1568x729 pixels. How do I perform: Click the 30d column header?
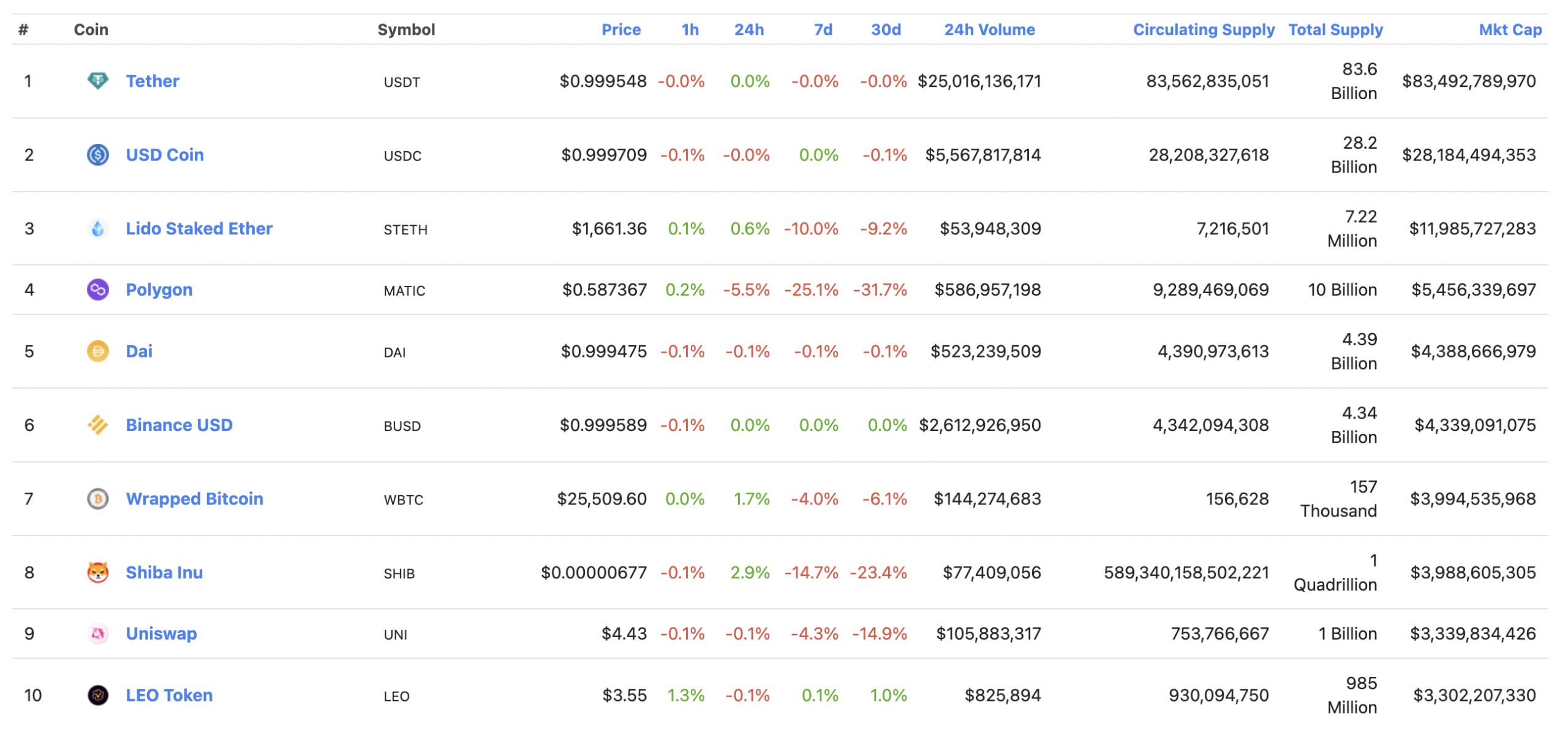[x=887, y=29]
